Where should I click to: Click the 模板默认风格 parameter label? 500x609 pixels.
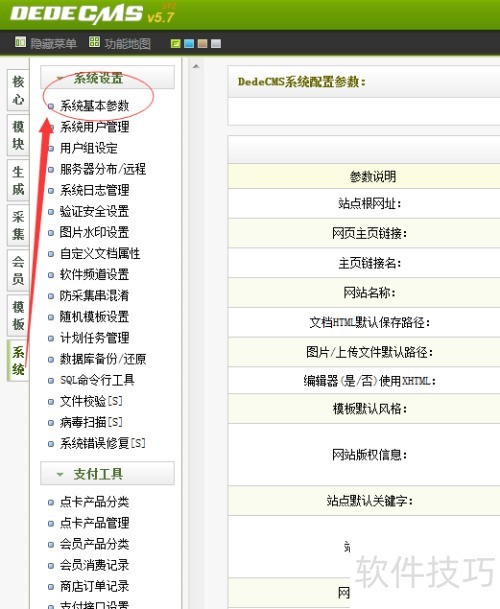369,409
